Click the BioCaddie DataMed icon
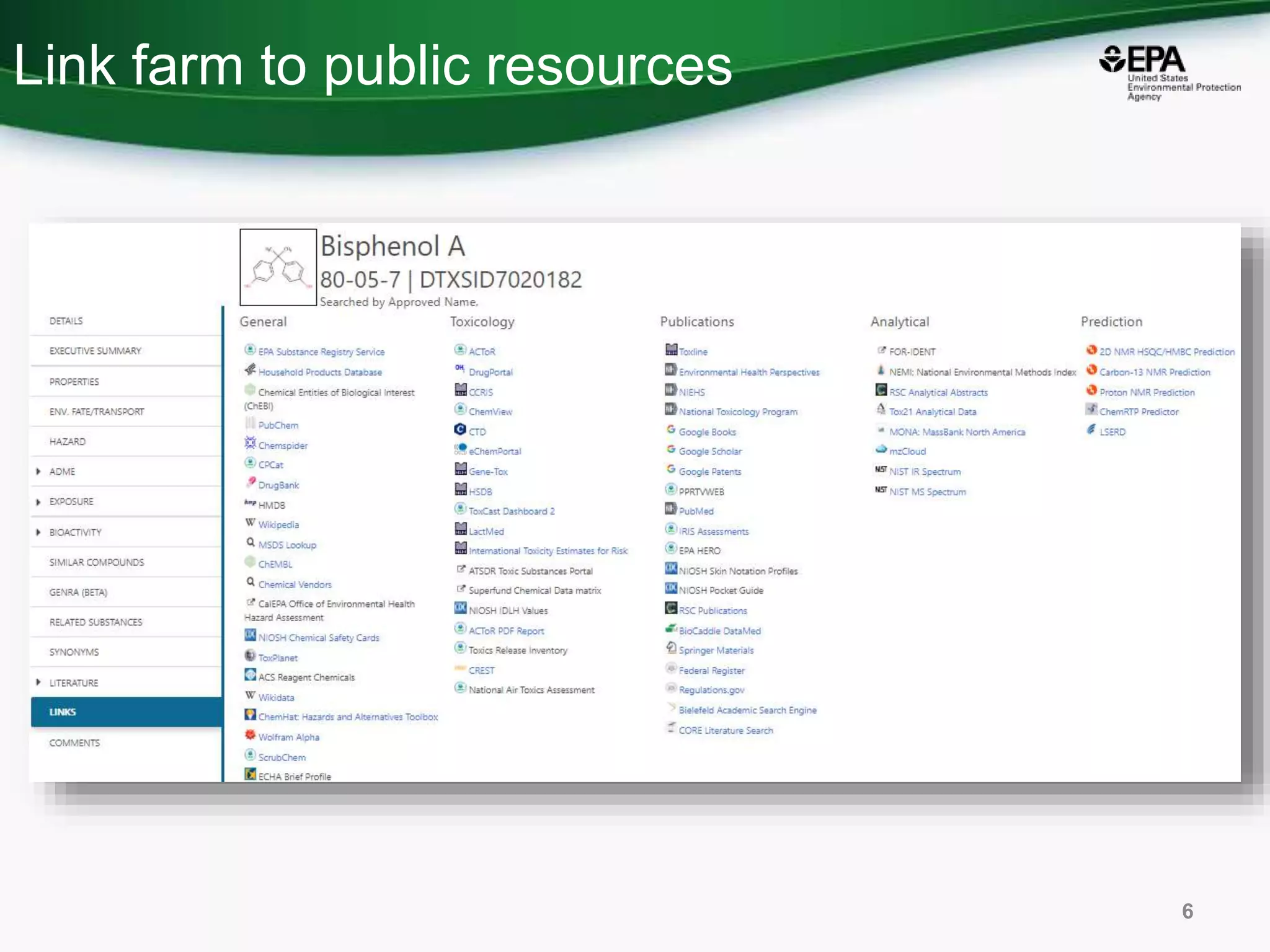Screen dimensions: 1270x952 [x=670, y=628]
